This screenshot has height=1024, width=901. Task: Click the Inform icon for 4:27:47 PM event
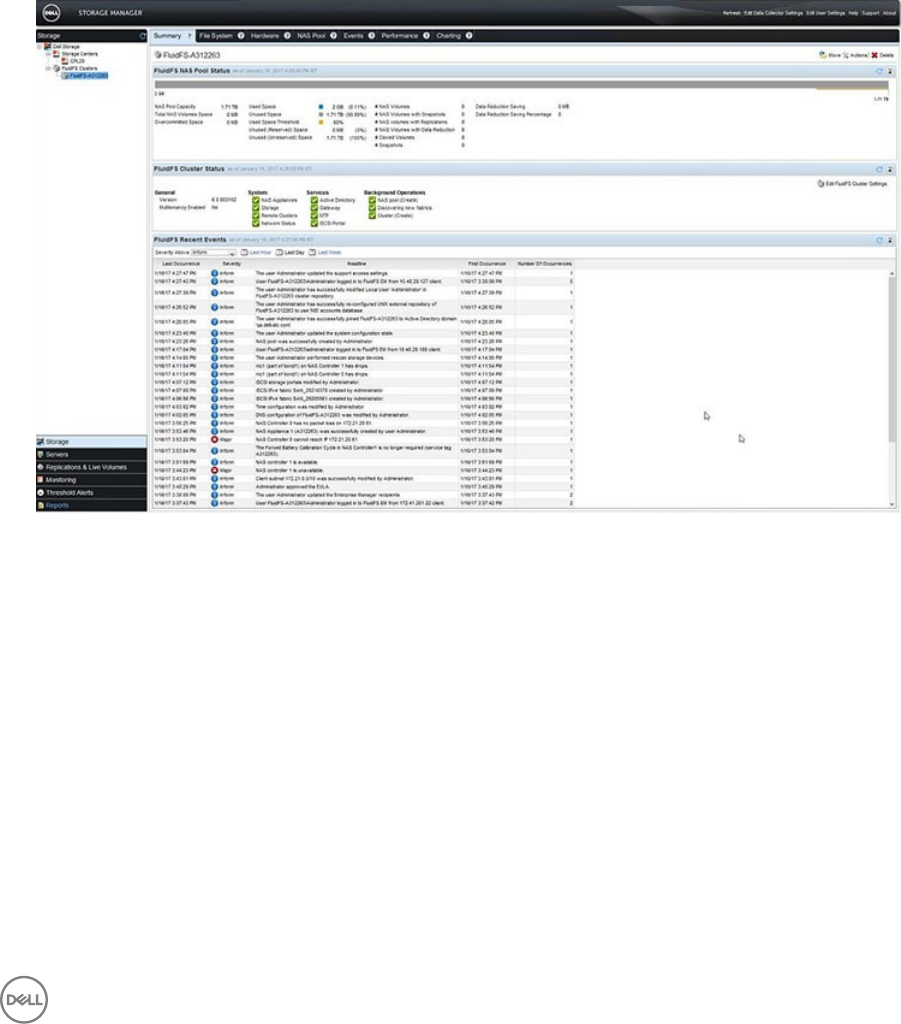tap(214, 273)
